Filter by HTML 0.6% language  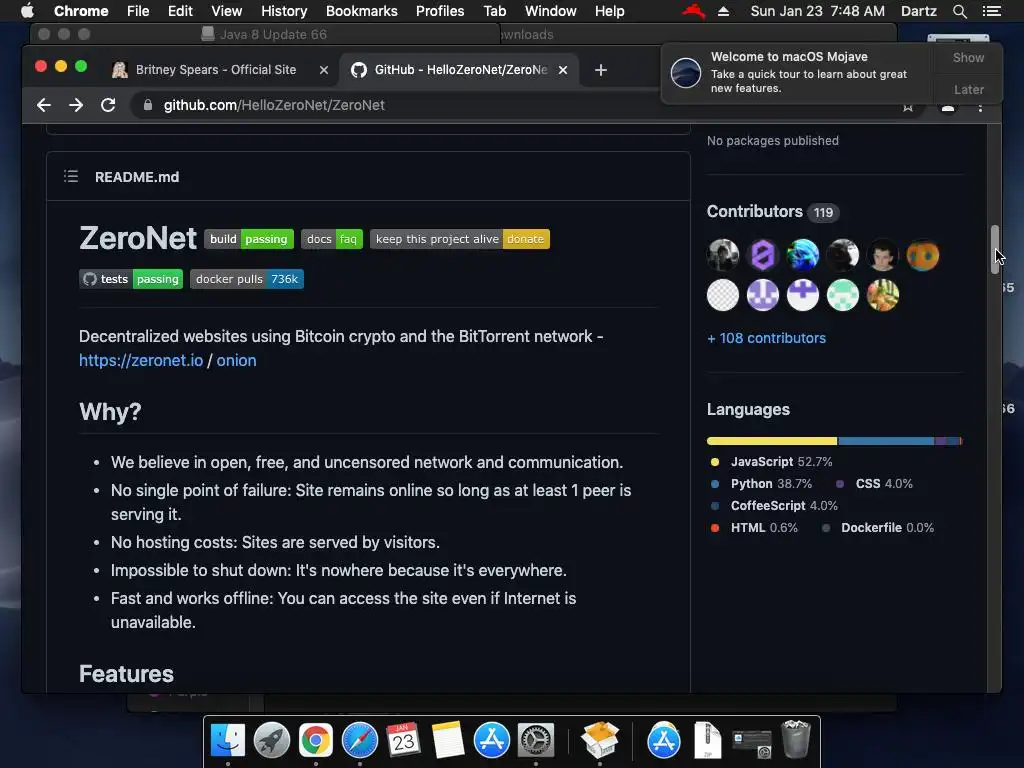point(754,528)
